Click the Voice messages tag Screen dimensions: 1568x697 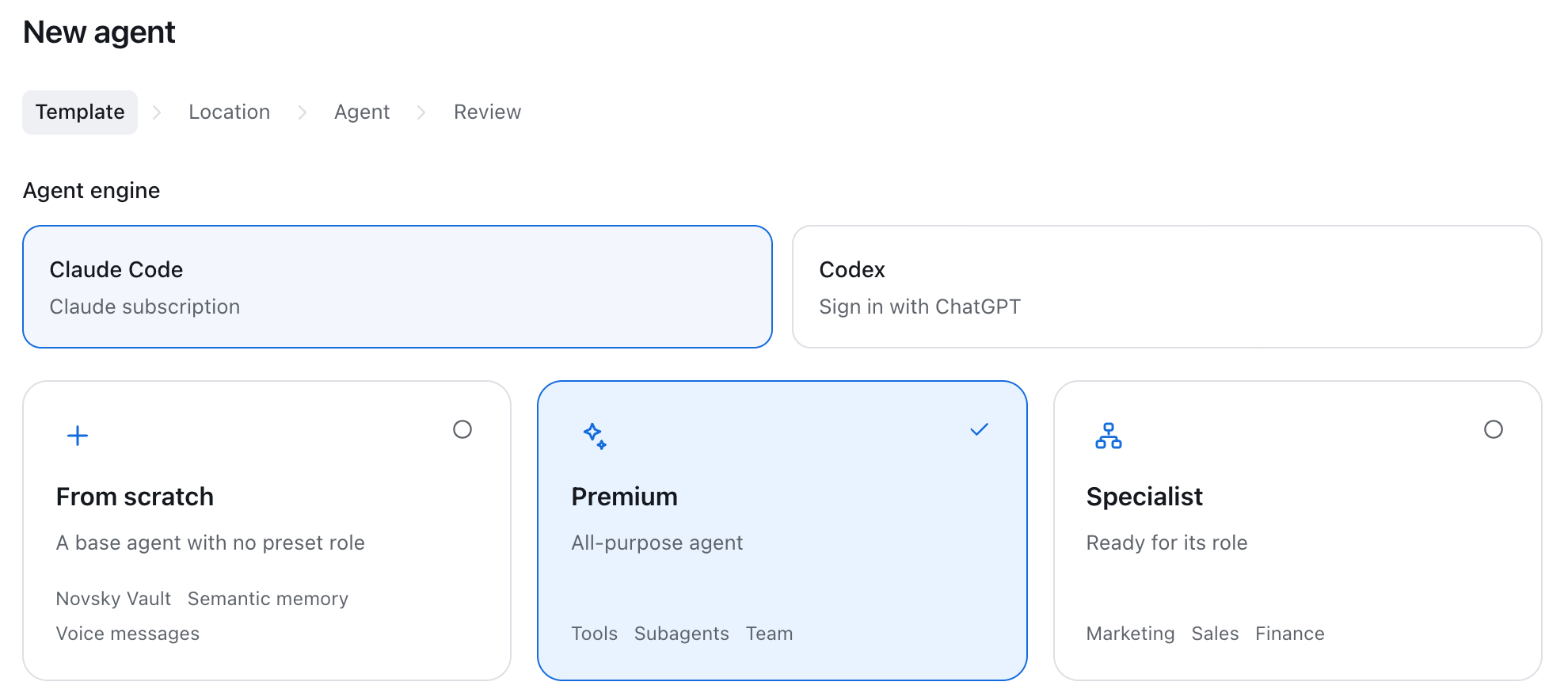coord(128,634)
